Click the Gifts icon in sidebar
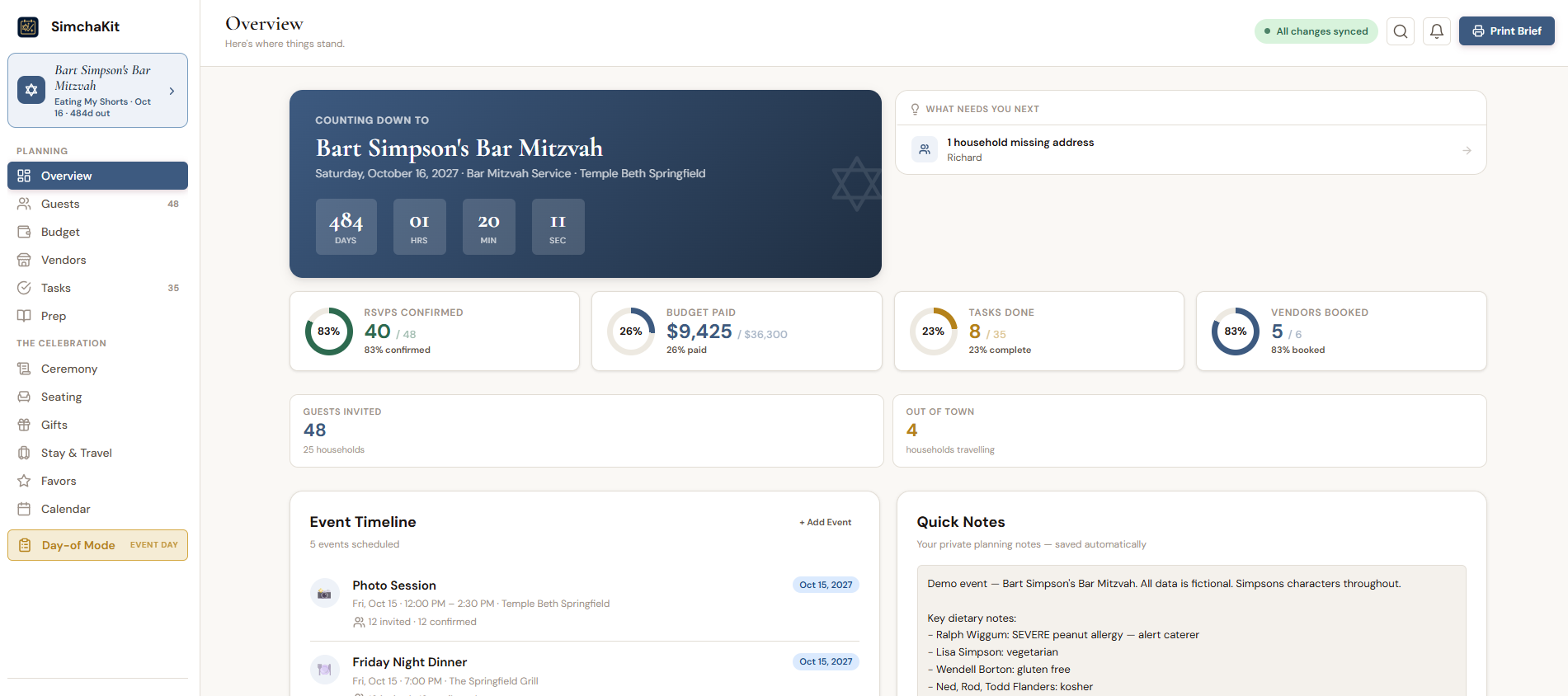1568x696 pixels. [x=24, y=425]
